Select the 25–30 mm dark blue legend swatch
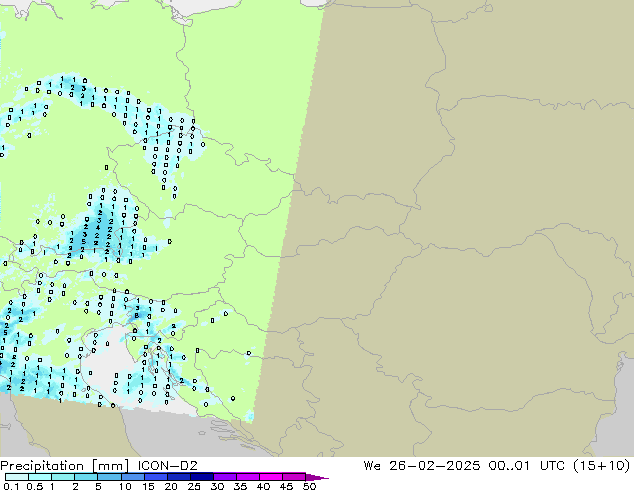Image resolution: width=634 pixels, height=490 pixels. tap(201, 477)
